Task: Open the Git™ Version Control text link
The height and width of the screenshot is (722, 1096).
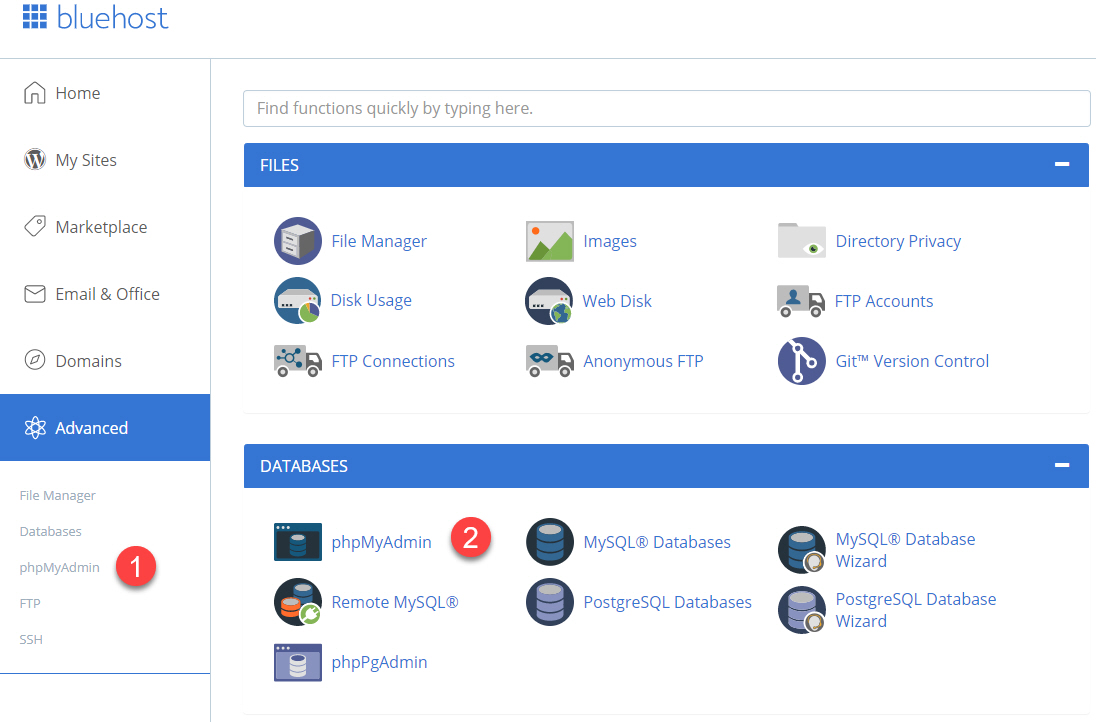Action: pos(912,361)
